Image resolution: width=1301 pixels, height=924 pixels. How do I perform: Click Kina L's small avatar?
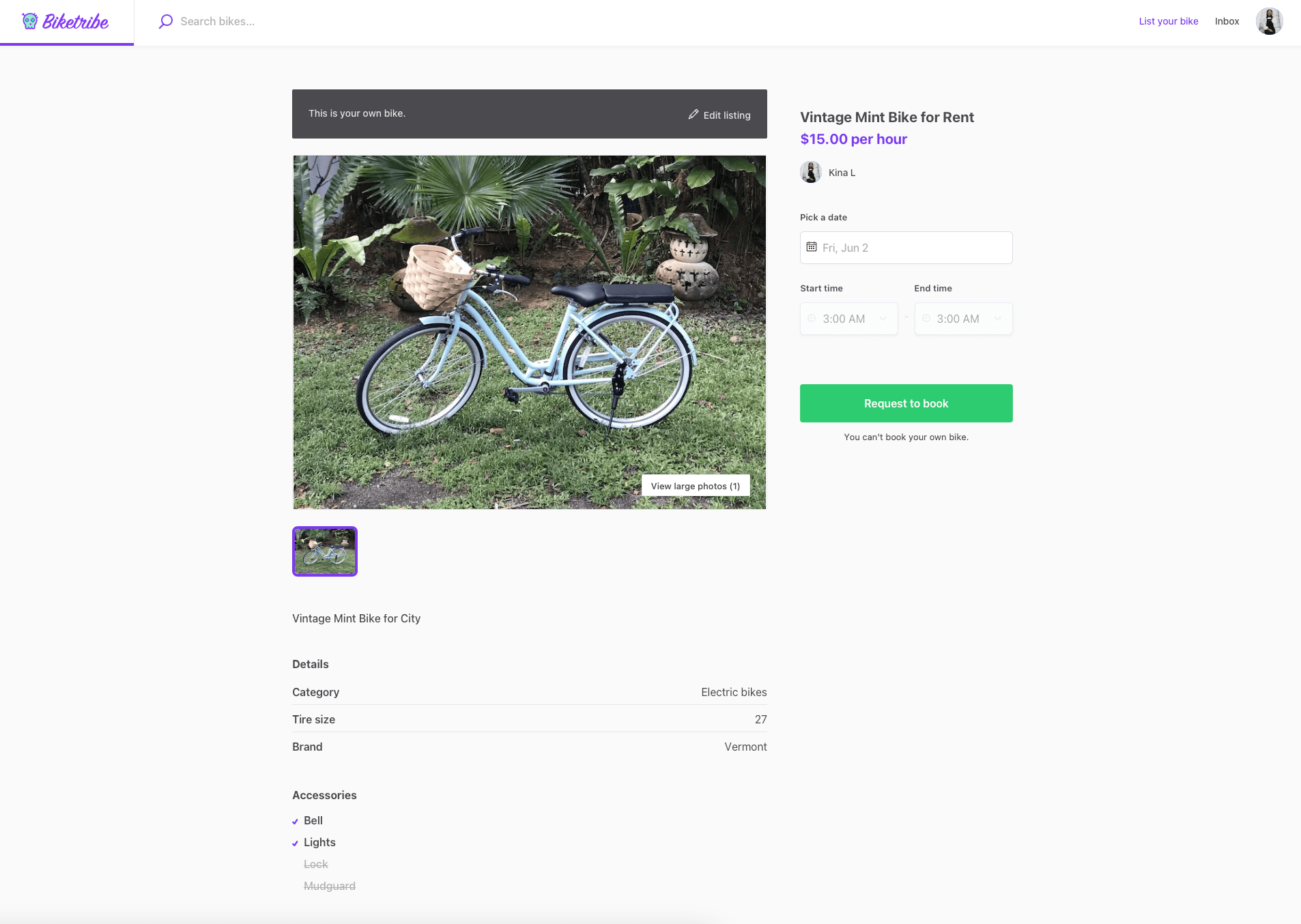click(811, 172)
